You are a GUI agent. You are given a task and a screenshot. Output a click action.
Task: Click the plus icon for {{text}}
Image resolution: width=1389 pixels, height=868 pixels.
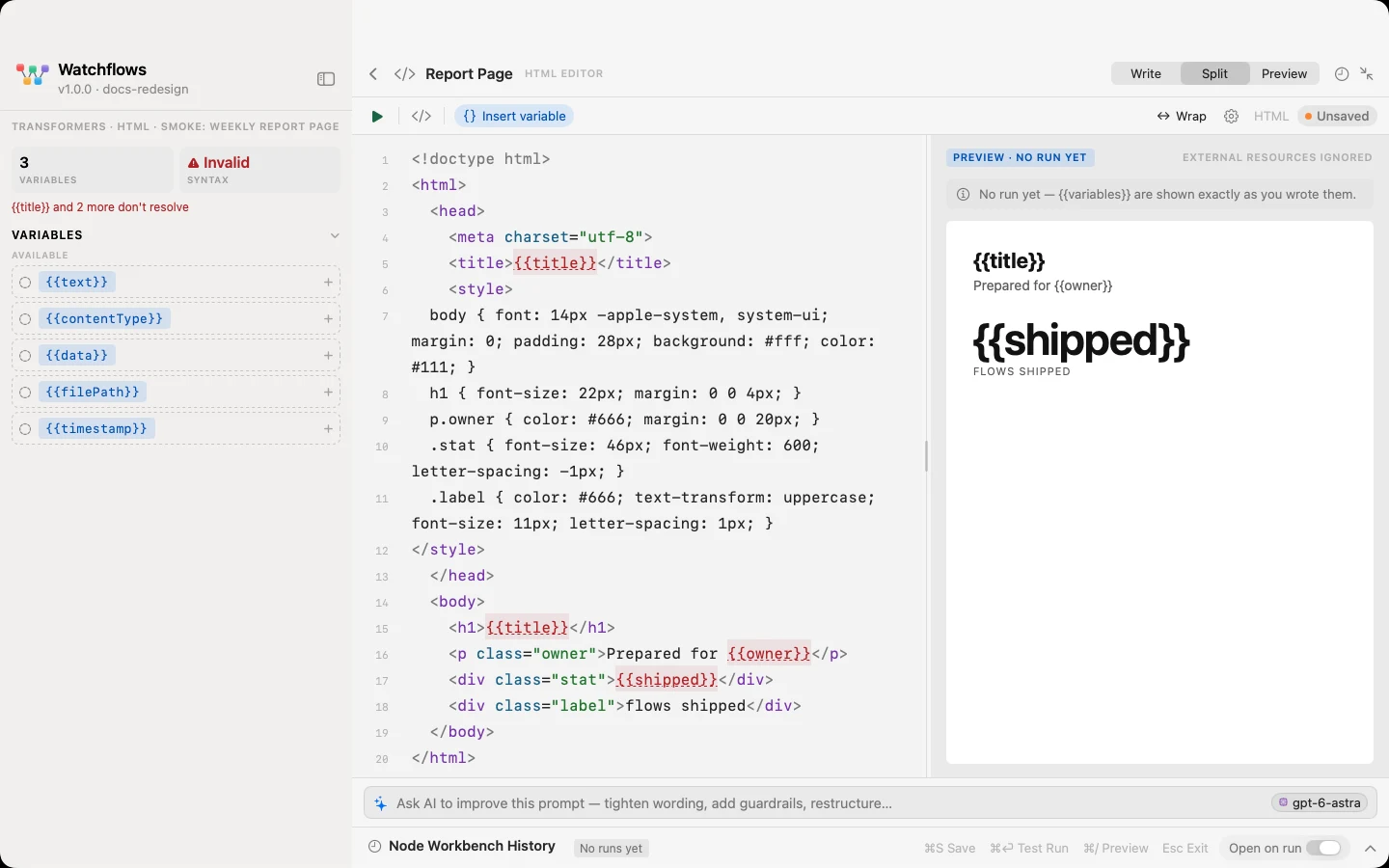[x=328, y=283]
